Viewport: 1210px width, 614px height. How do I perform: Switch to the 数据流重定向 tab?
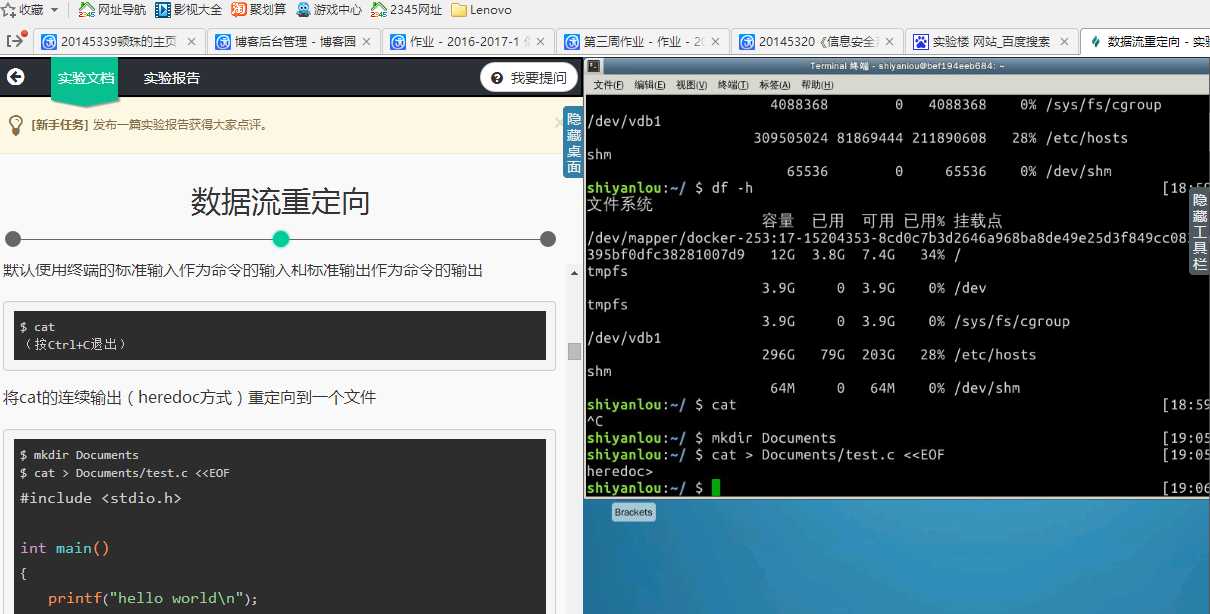pos(1146,41)
